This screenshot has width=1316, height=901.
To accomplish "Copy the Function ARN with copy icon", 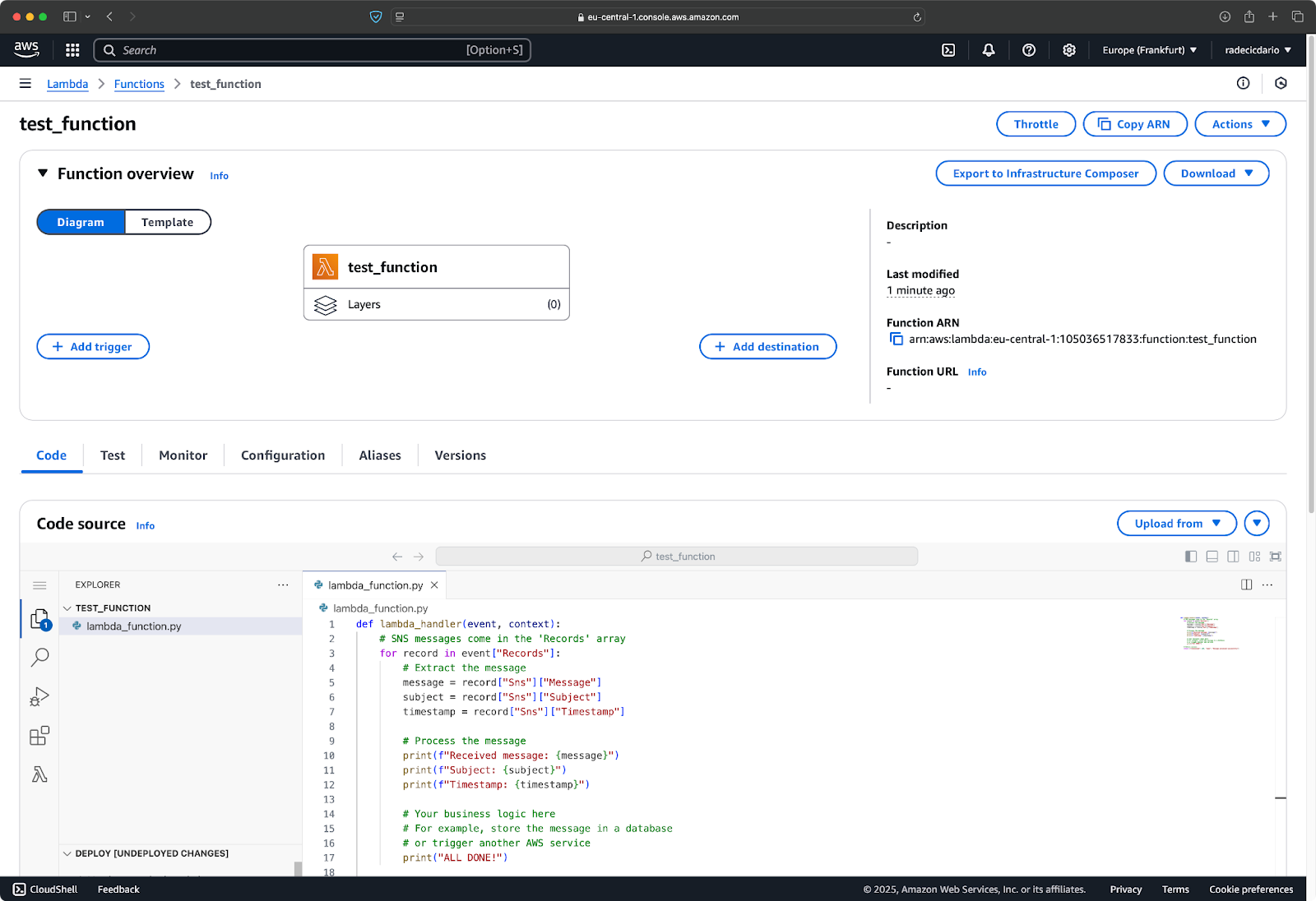I will click(x=896, y=339).
